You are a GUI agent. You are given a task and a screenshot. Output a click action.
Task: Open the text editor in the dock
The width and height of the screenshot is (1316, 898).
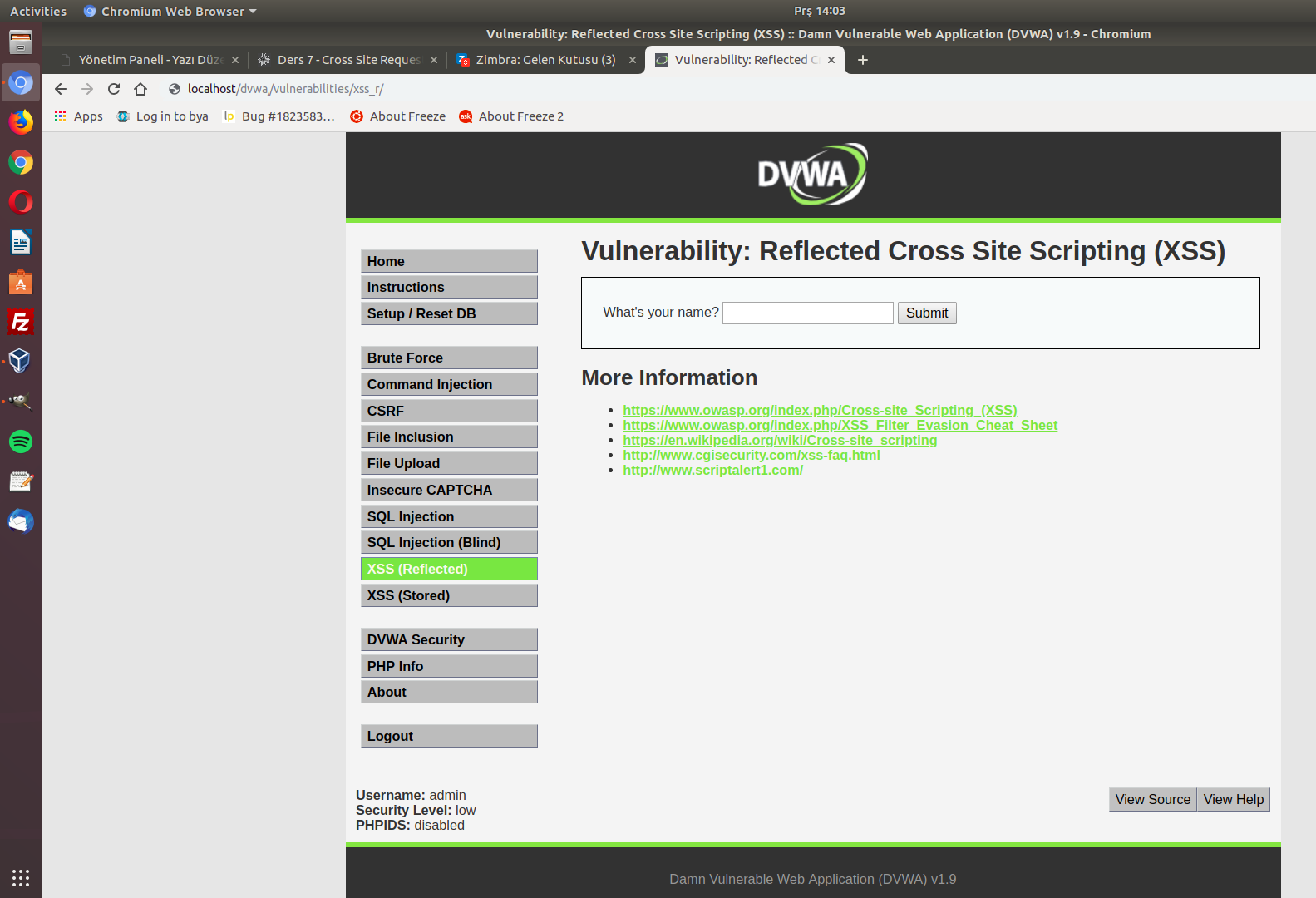click(21, 481)
